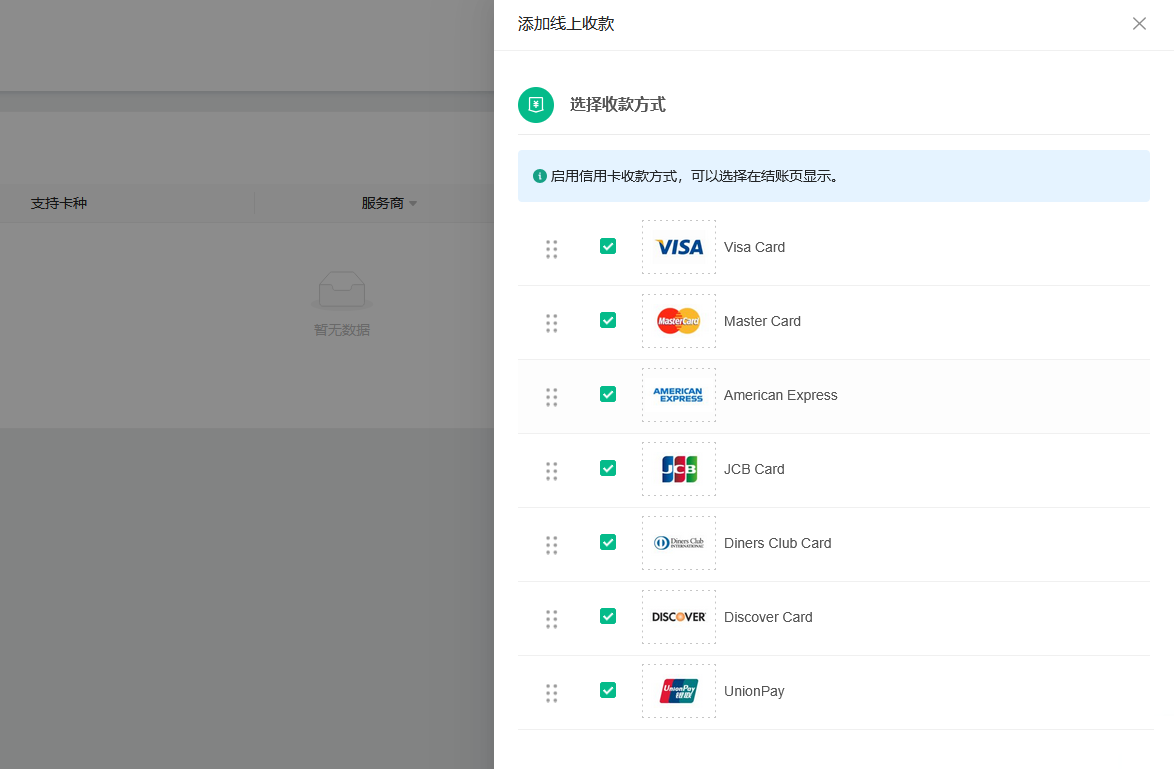Click the green payment method header icon
The width and height of the screenshot is (1174, 769).
pyautogui.click(x=536, y=105)
